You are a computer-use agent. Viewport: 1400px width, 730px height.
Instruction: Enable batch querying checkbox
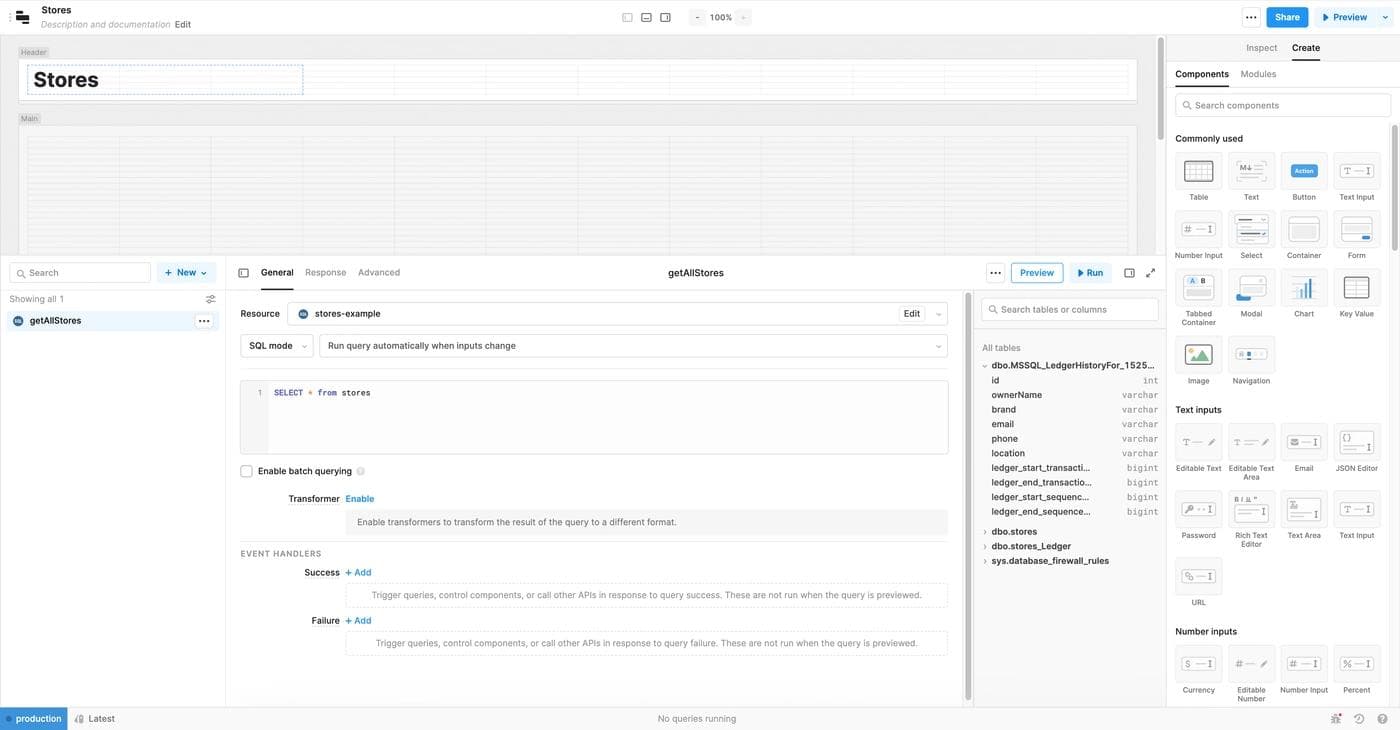[246, 471]
